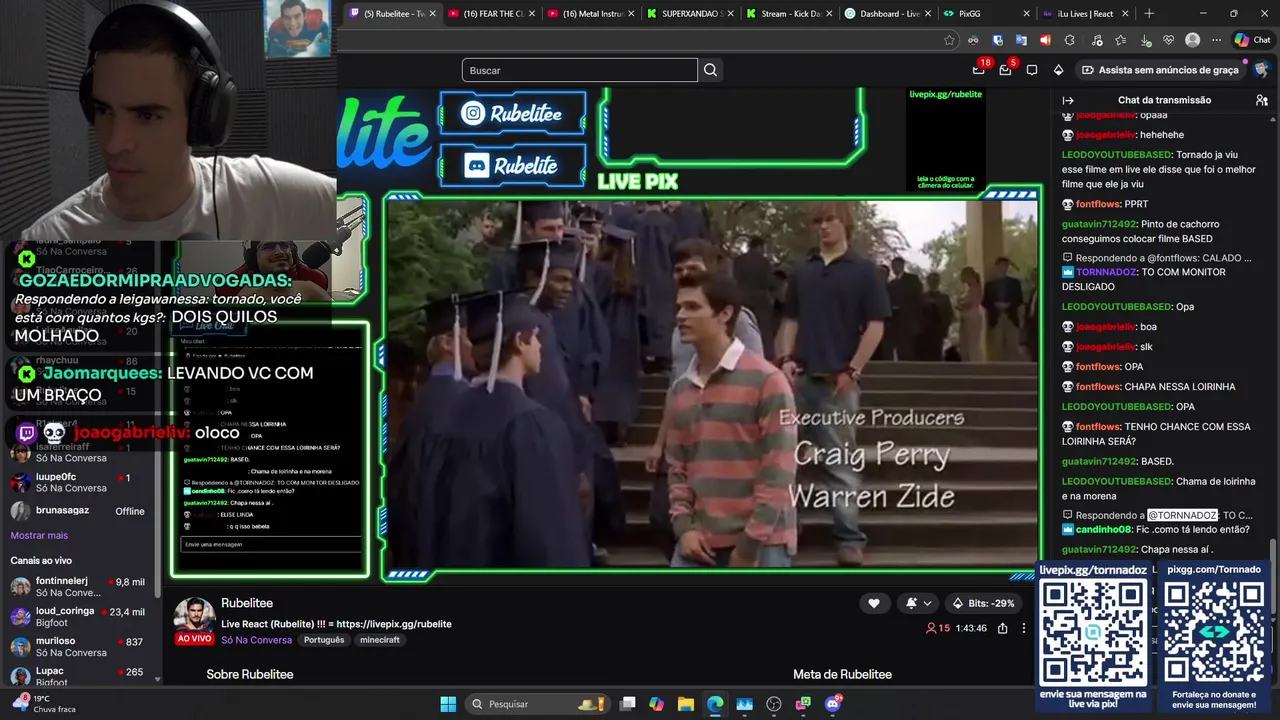Switch to the iLu Lives | React tab
Image resolution: width=1280 pixels, height=720 pixels.
1085,13
